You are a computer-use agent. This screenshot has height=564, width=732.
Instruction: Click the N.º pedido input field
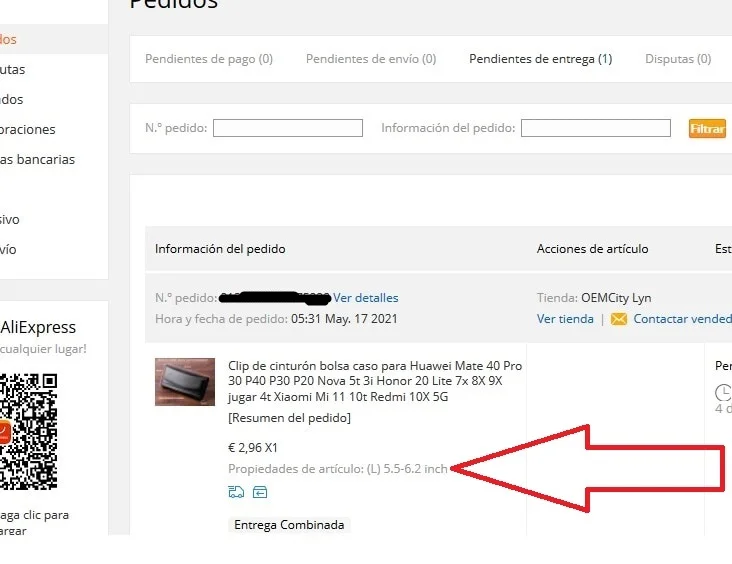pyautogui.click(x=288, y=128)
